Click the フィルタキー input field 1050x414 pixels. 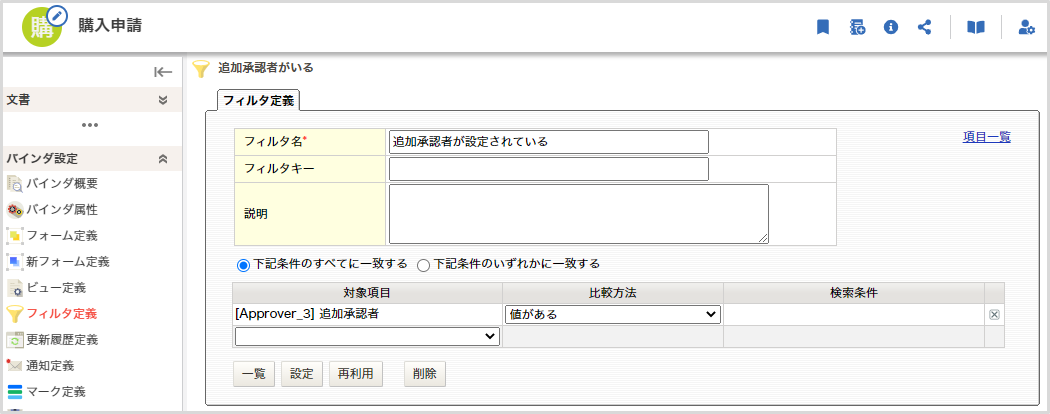pos(548,169)
